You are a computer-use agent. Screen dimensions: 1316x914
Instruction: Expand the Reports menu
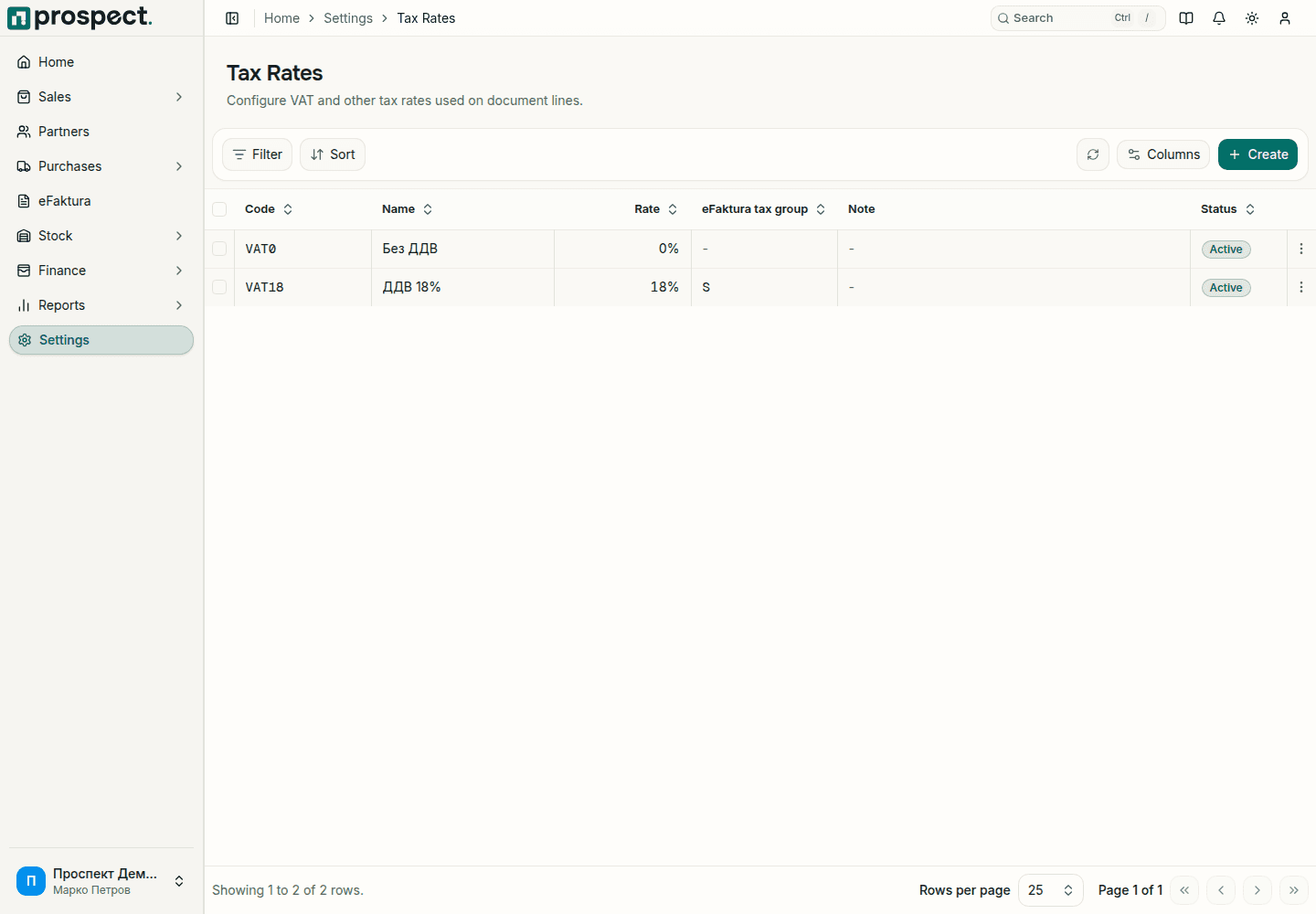pyautogui.click(x=101, y=305)
